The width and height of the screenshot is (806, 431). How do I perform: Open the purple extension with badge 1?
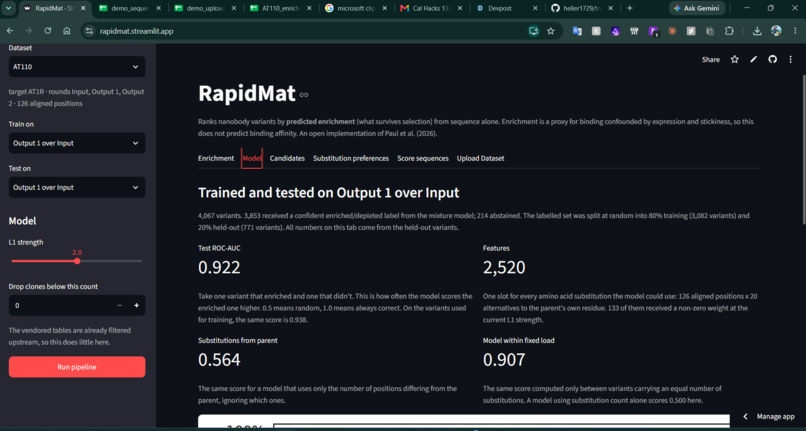point(653,31)
